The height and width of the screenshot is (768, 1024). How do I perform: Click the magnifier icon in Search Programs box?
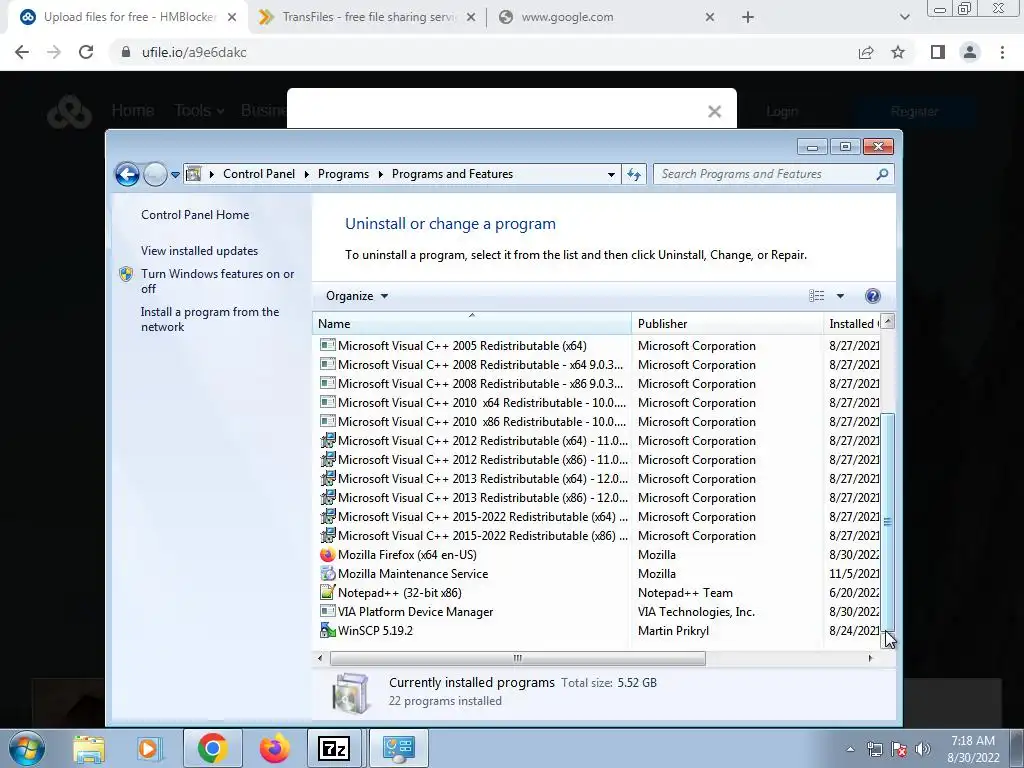[x=882, y=174]
